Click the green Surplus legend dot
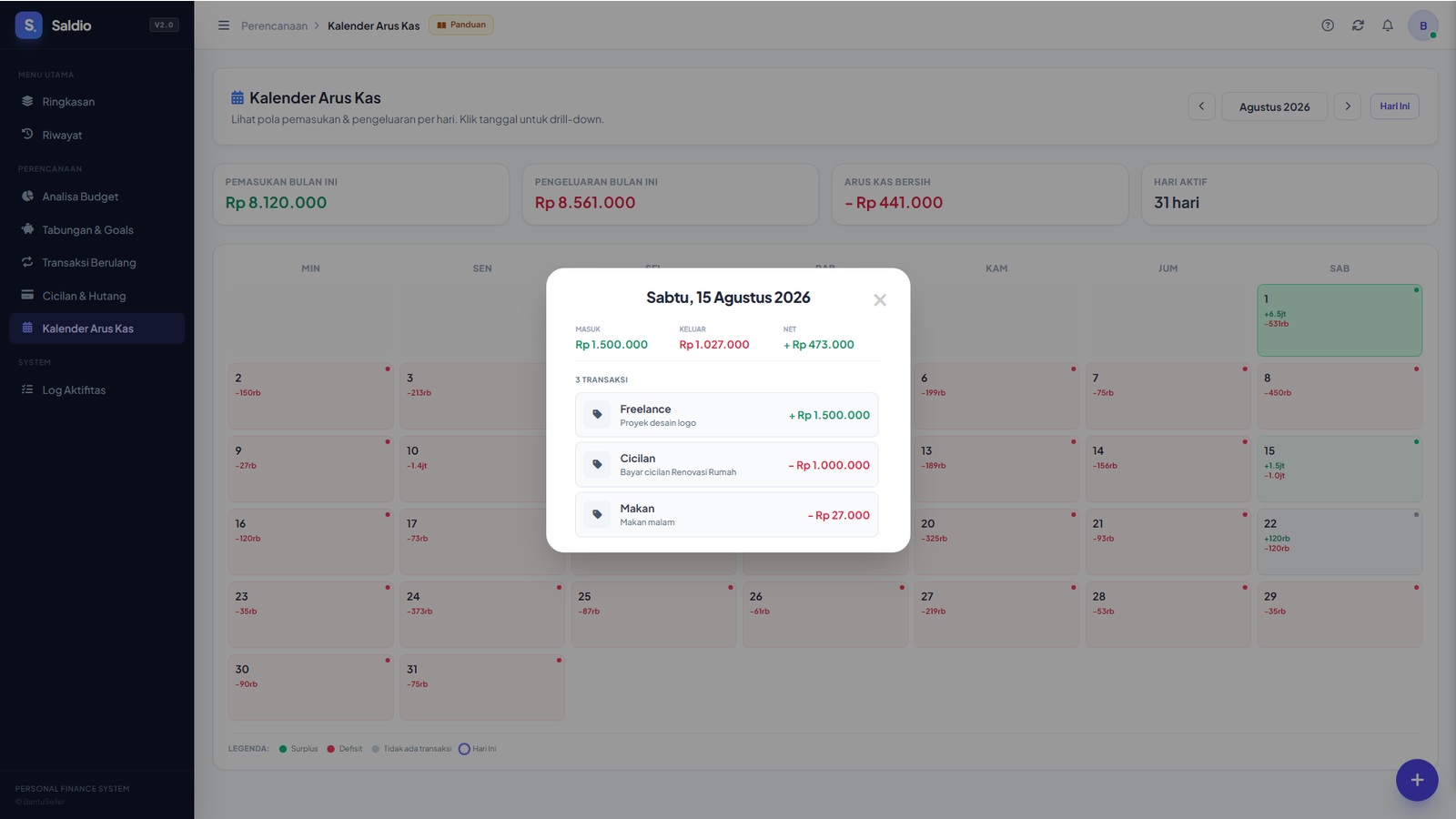 (x=283, y=749)
